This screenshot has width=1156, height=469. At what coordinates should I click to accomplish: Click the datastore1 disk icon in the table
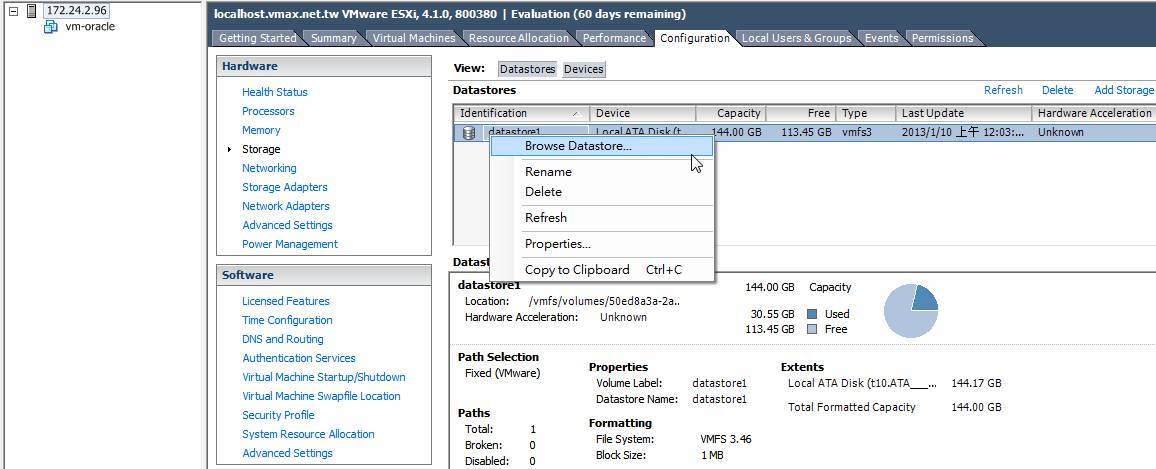[469, 133]
